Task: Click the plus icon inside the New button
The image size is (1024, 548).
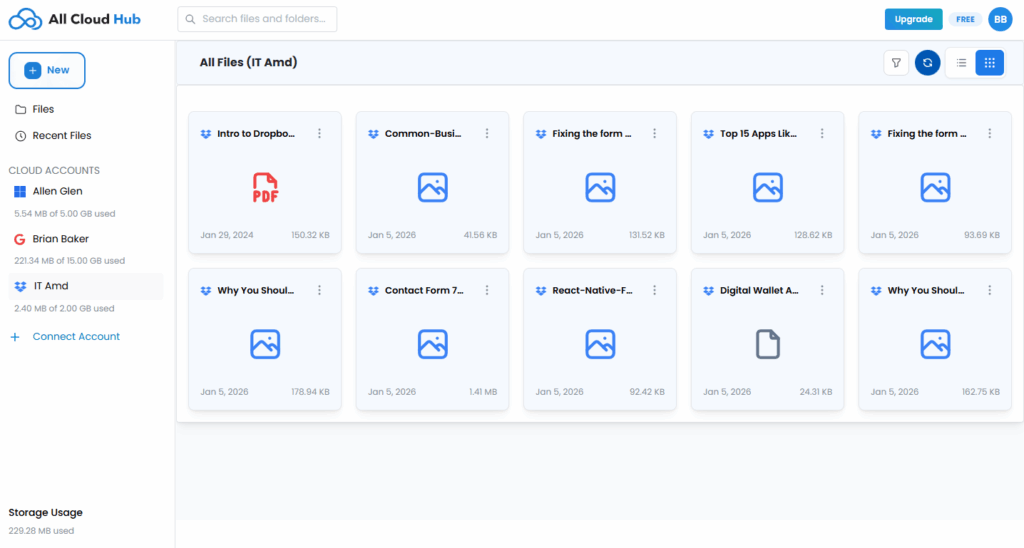Action: point(33,71)
